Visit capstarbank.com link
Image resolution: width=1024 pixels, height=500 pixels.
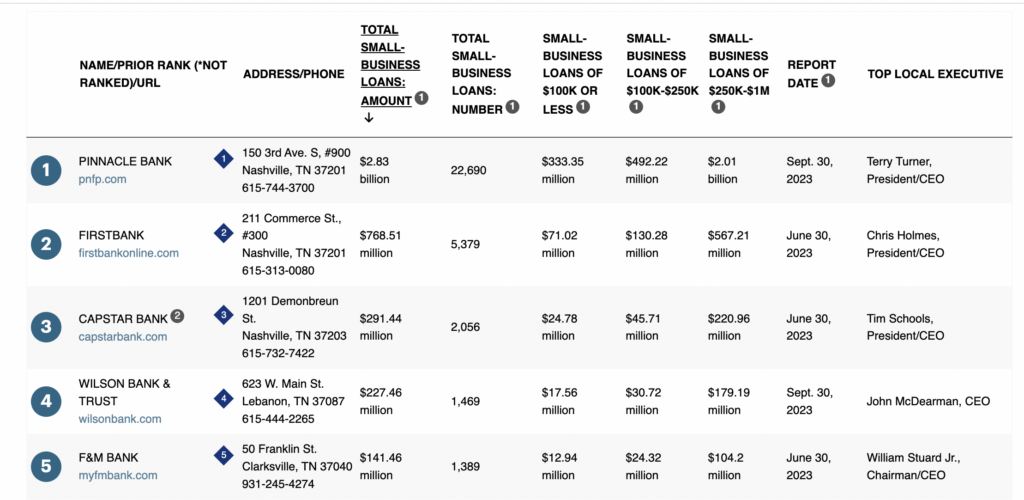(x=123, y=337)
